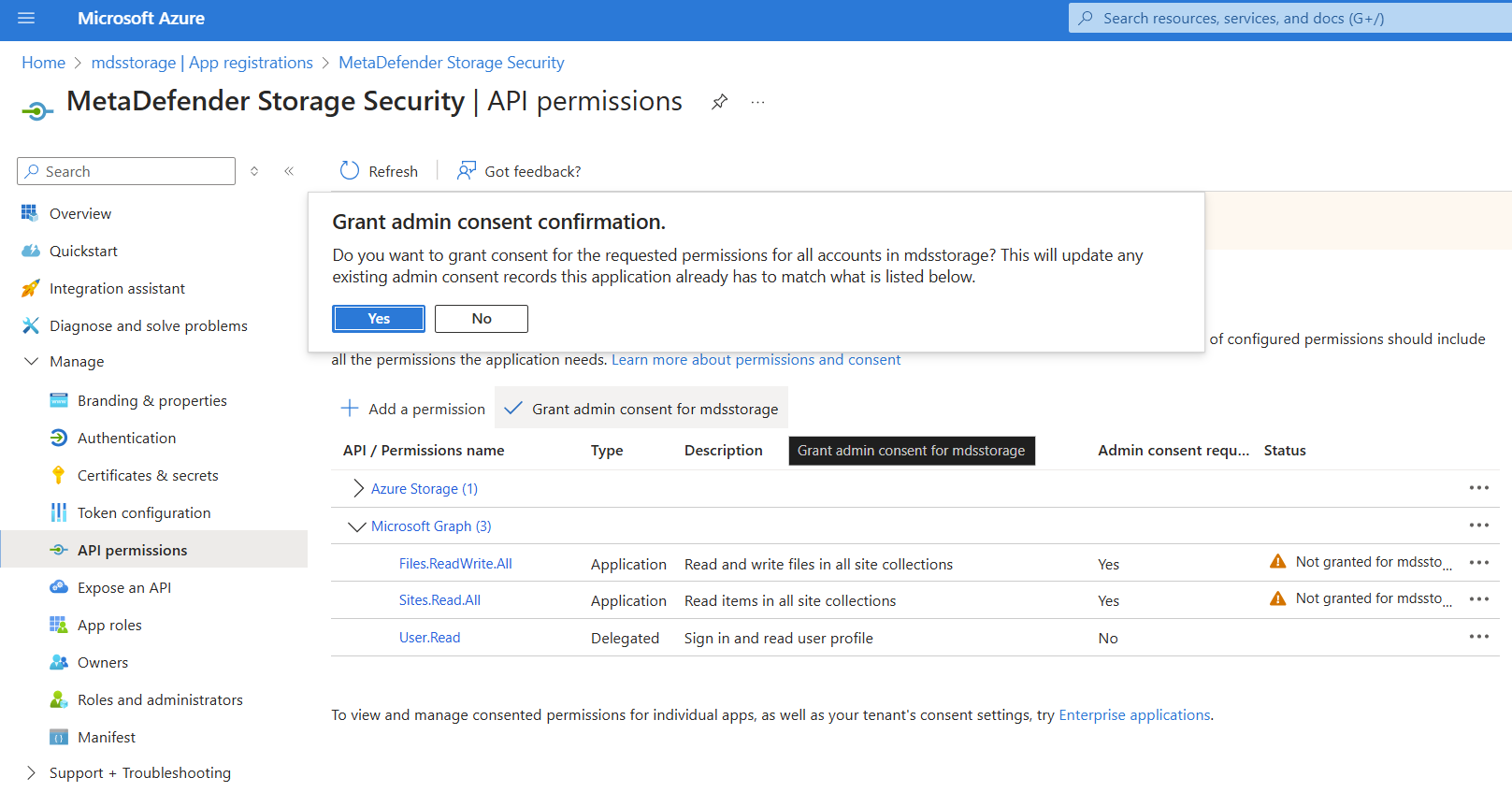Click the App roles icon

59,625
